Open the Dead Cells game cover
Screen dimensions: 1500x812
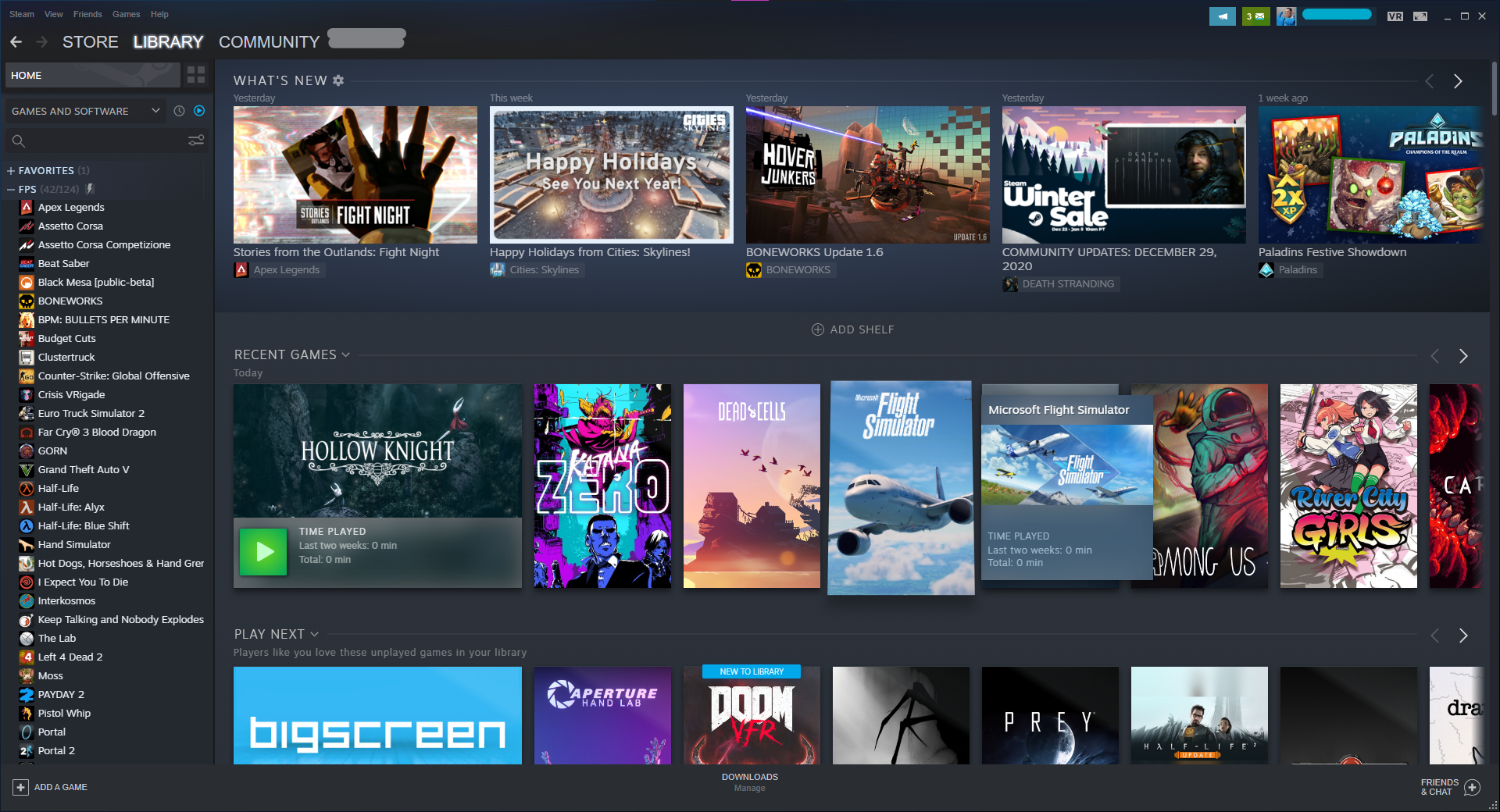point(752,486)
